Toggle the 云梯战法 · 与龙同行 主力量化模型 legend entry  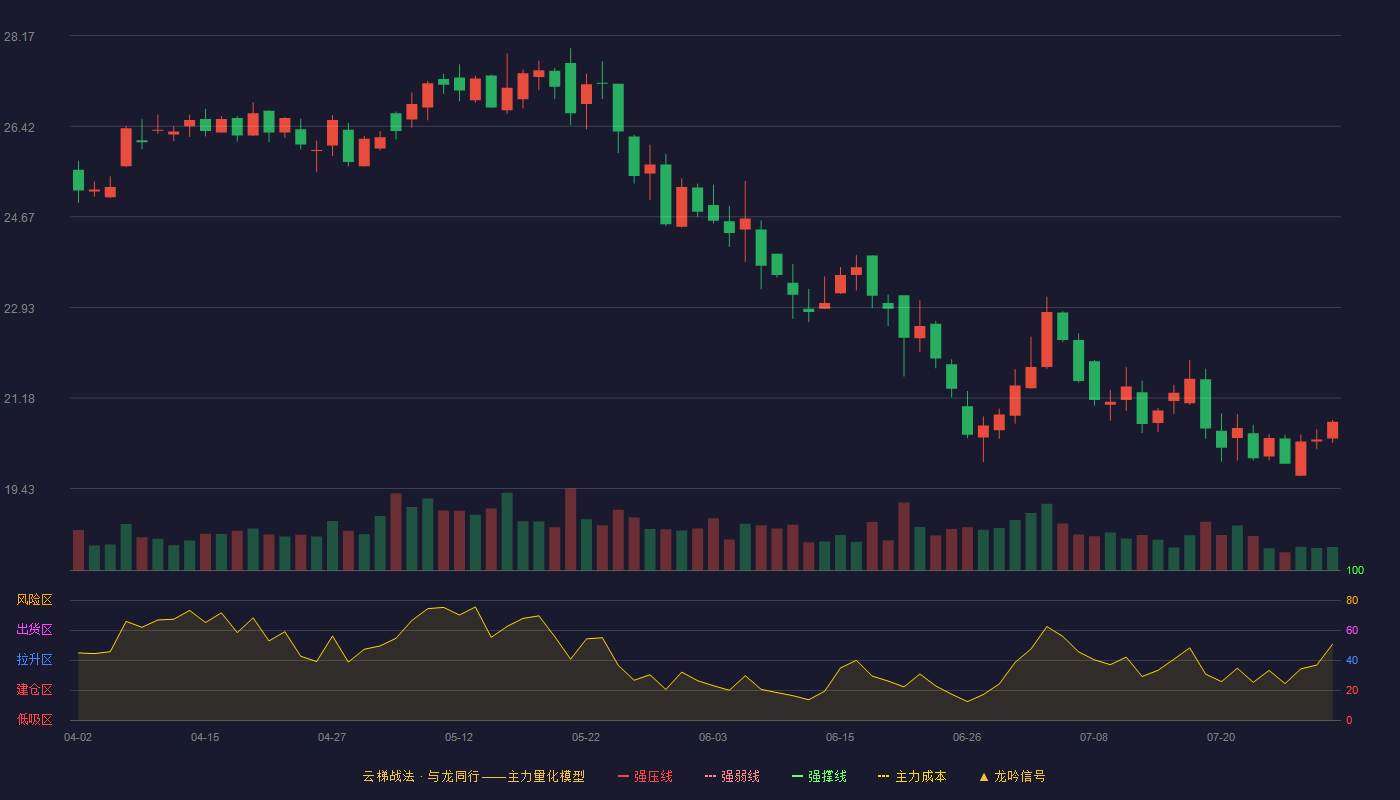pos(473,776)
